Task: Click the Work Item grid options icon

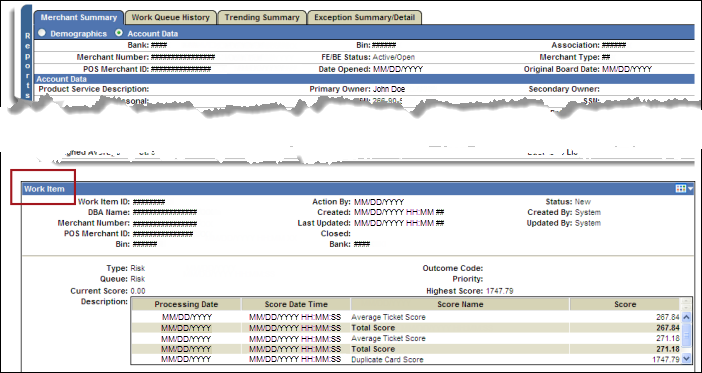Action: tap(681, 189)
